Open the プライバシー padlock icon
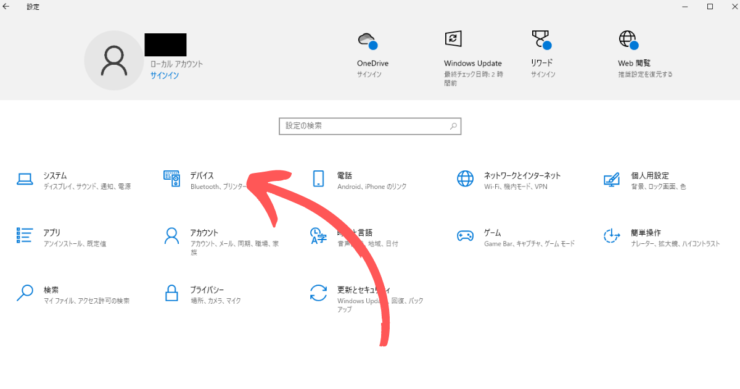Image resolution: width=740 pixels, height=389 pixels. pyautogui.click(x=172, y=293)
